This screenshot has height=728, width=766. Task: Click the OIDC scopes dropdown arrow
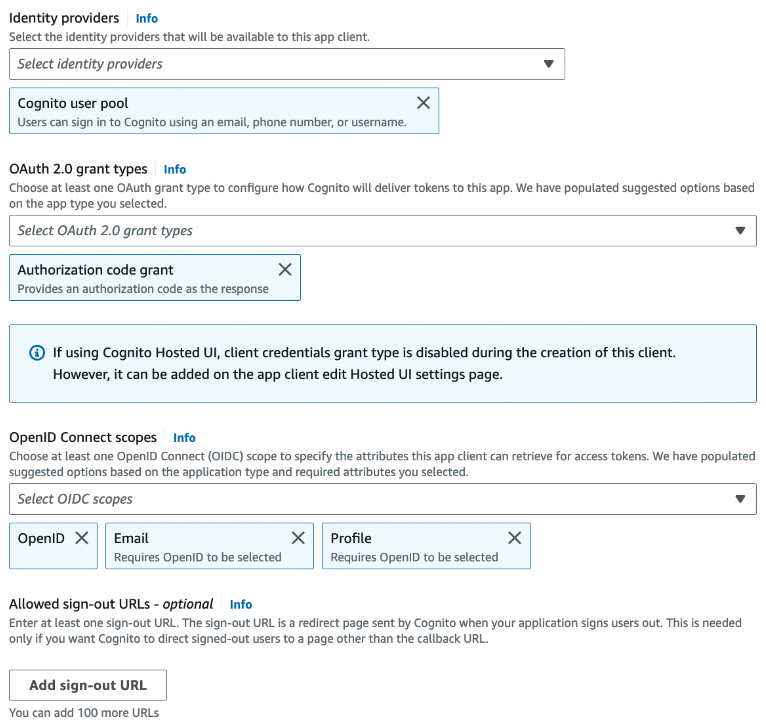740,499
